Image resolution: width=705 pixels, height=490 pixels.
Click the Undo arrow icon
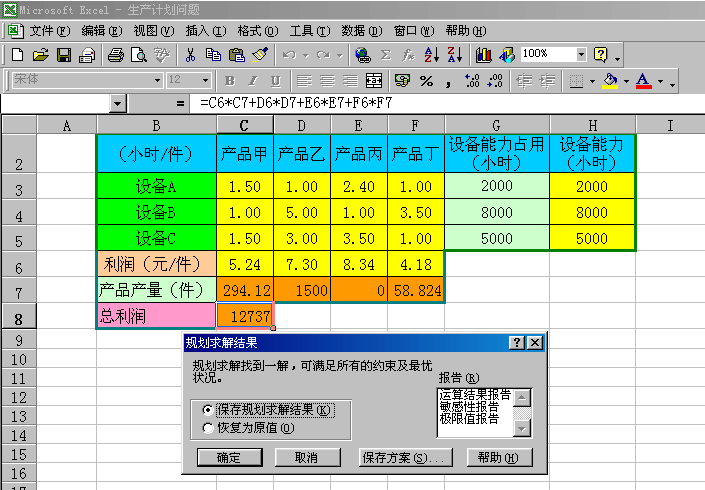coord(289,55)
